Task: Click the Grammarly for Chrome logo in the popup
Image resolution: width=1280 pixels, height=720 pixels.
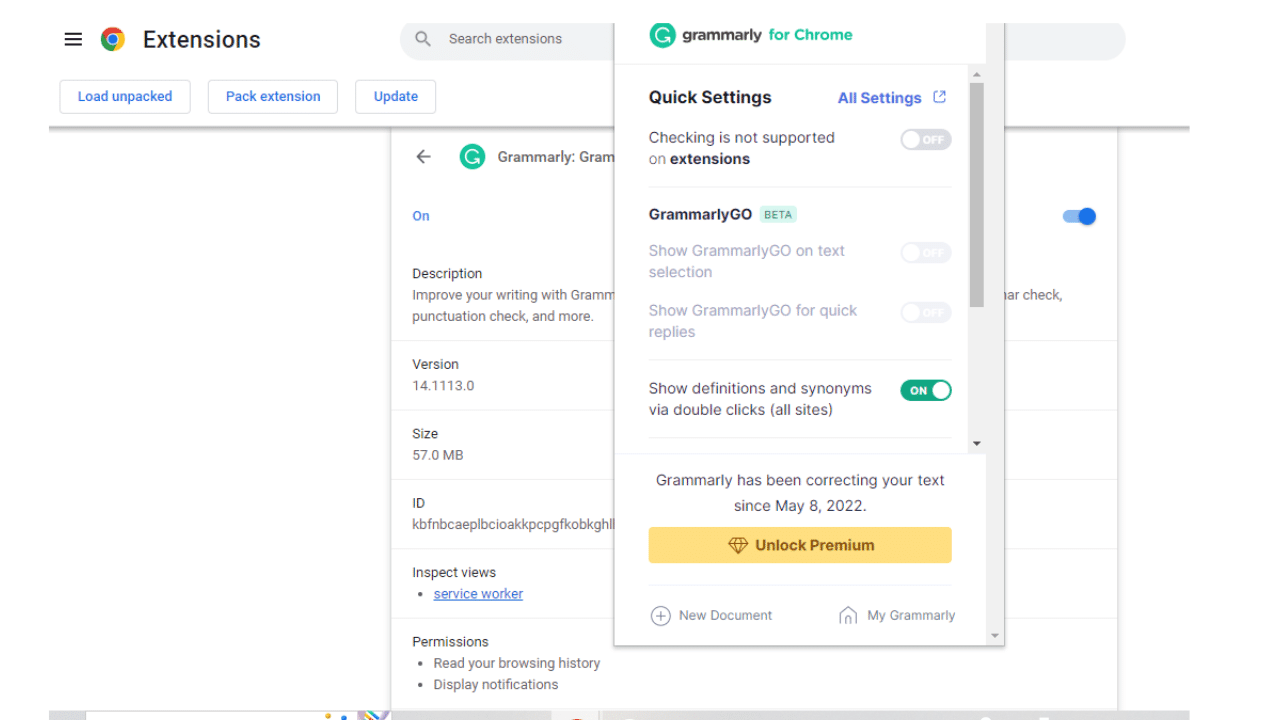Action: 751,35
